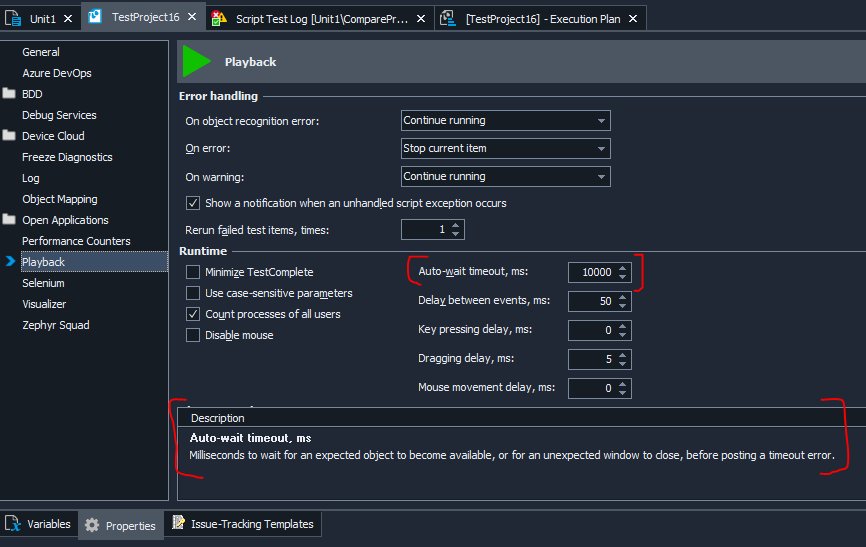Switch to the Properties tab
The image size is (866, 547).
pos(121,525)
